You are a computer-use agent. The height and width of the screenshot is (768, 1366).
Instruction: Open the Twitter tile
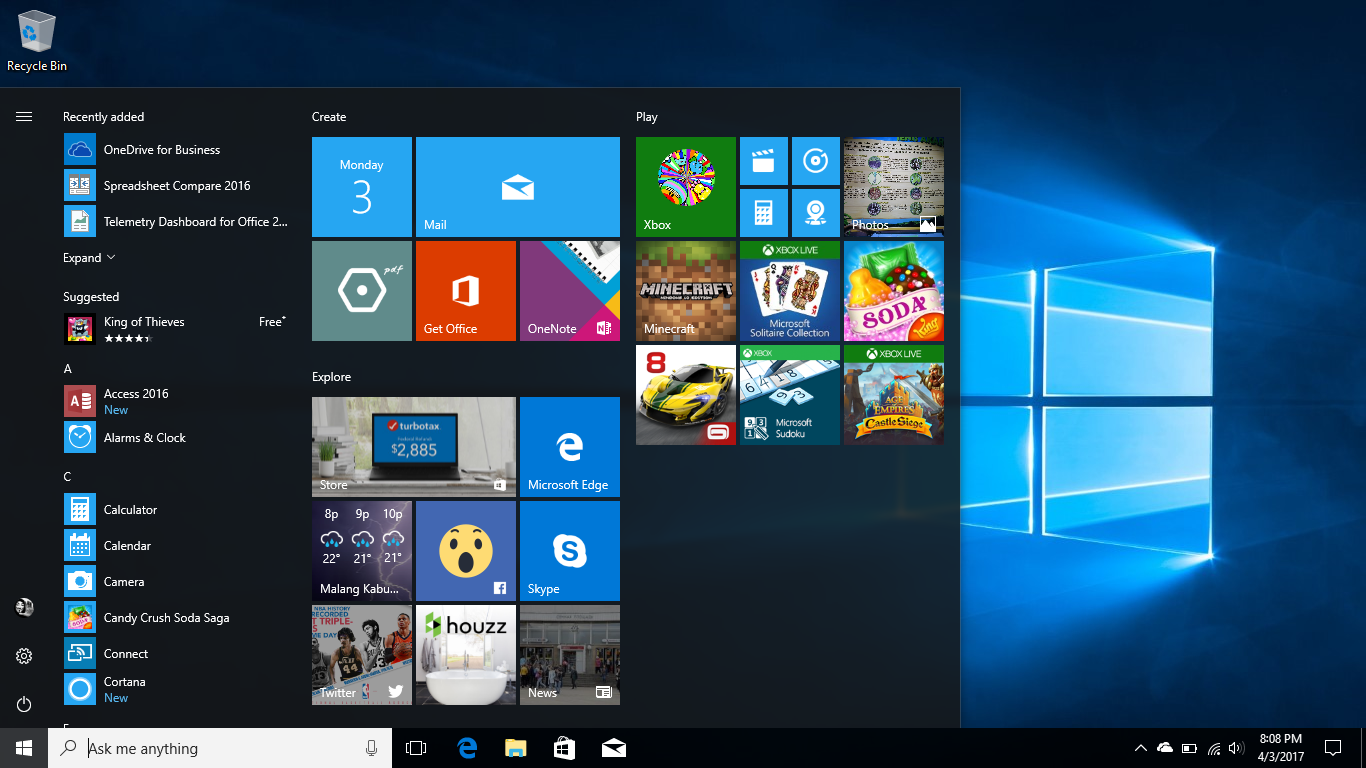tap(362, 655)
